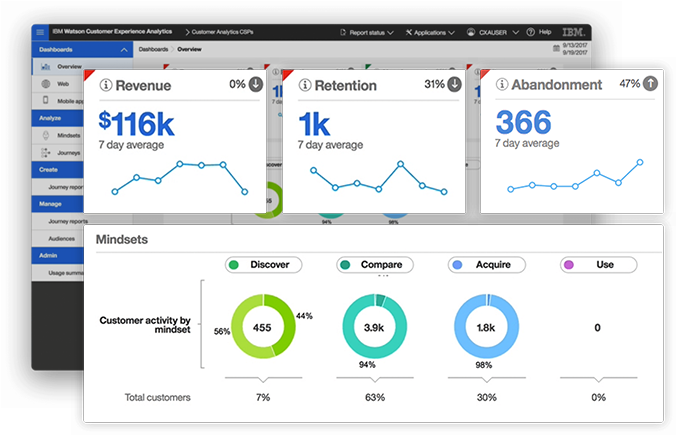
Task: Click the Compare donut chart 3.9k
Action: tap(375, 326)
